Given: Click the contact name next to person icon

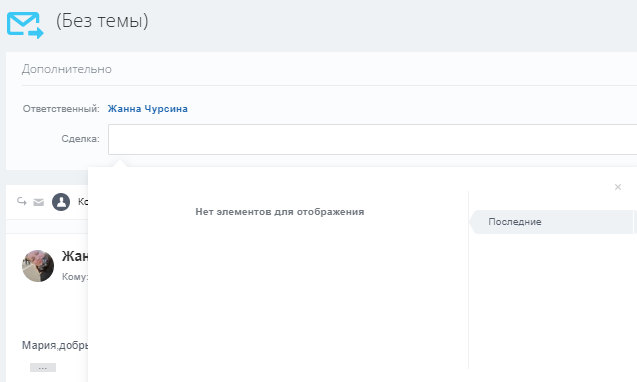Looking at the screenshot, I should click(x=83, y=202).
